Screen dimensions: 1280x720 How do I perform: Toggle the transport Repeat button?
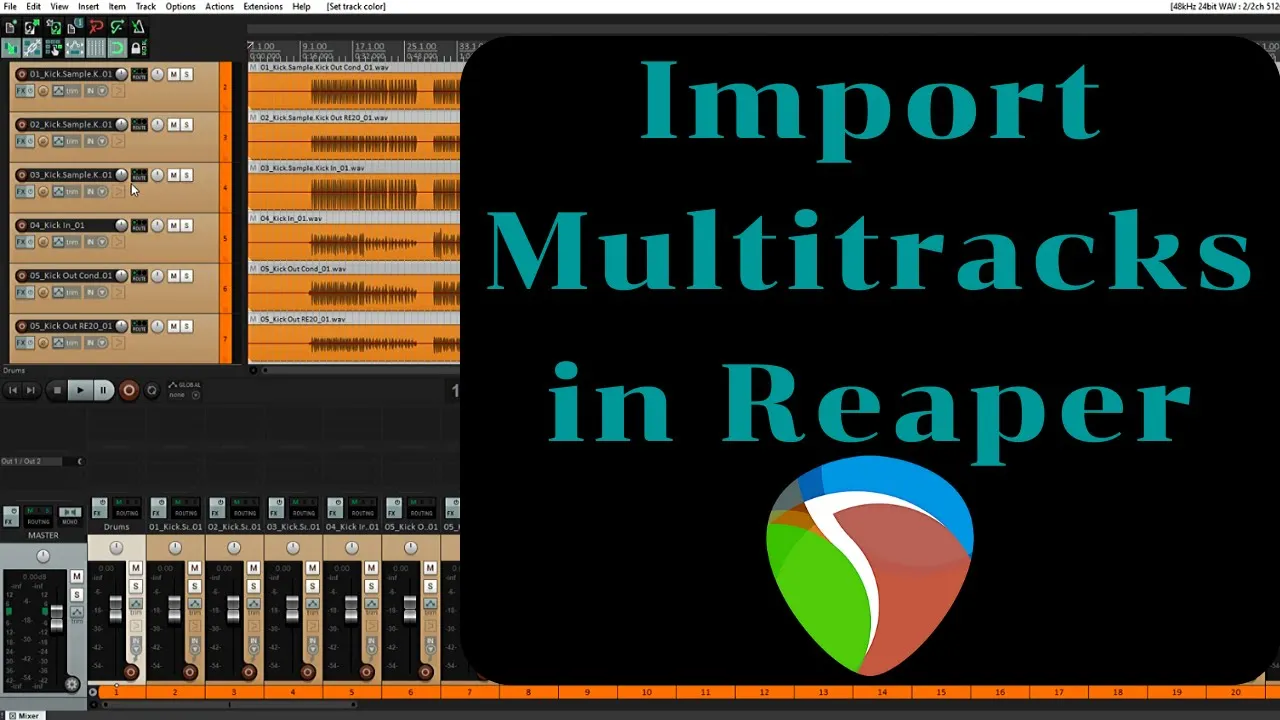coord(152,391)
